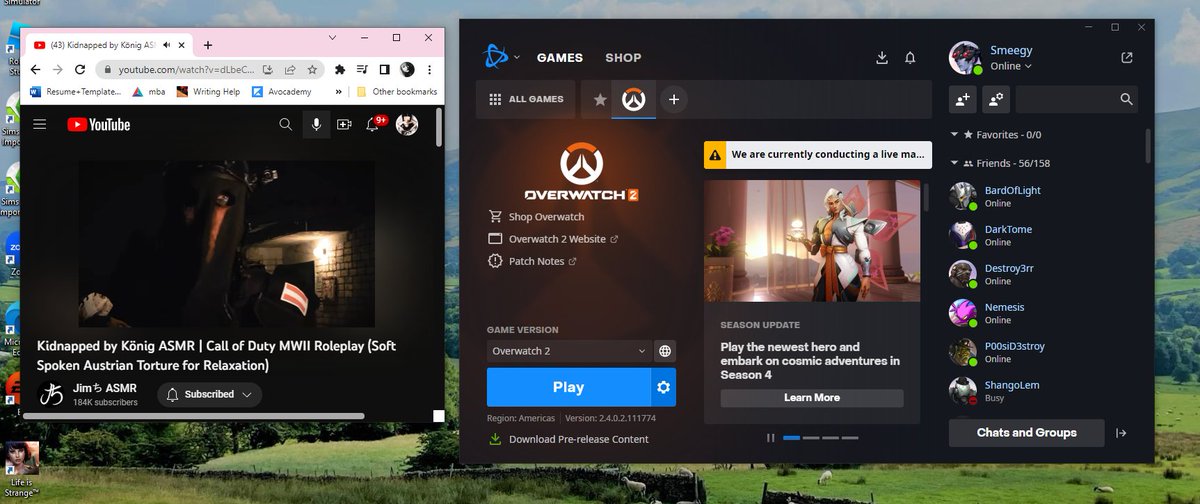
Task: Pause the news carousel
Action: pos(770,437)
